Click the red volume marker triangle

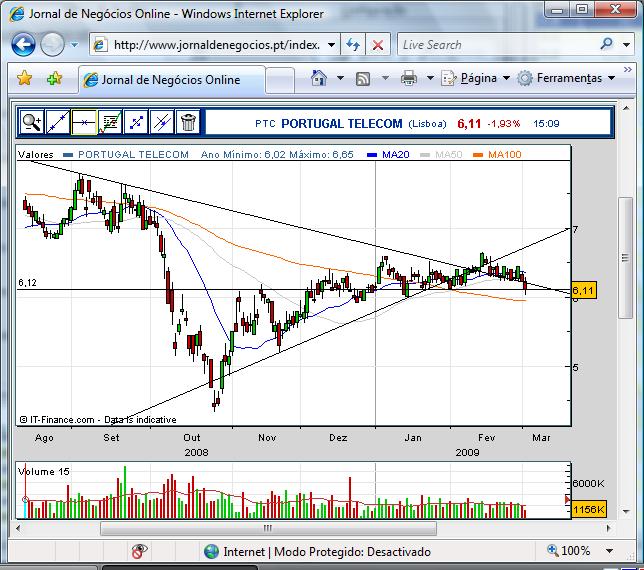pyautogui.click(x=568, y=499)
